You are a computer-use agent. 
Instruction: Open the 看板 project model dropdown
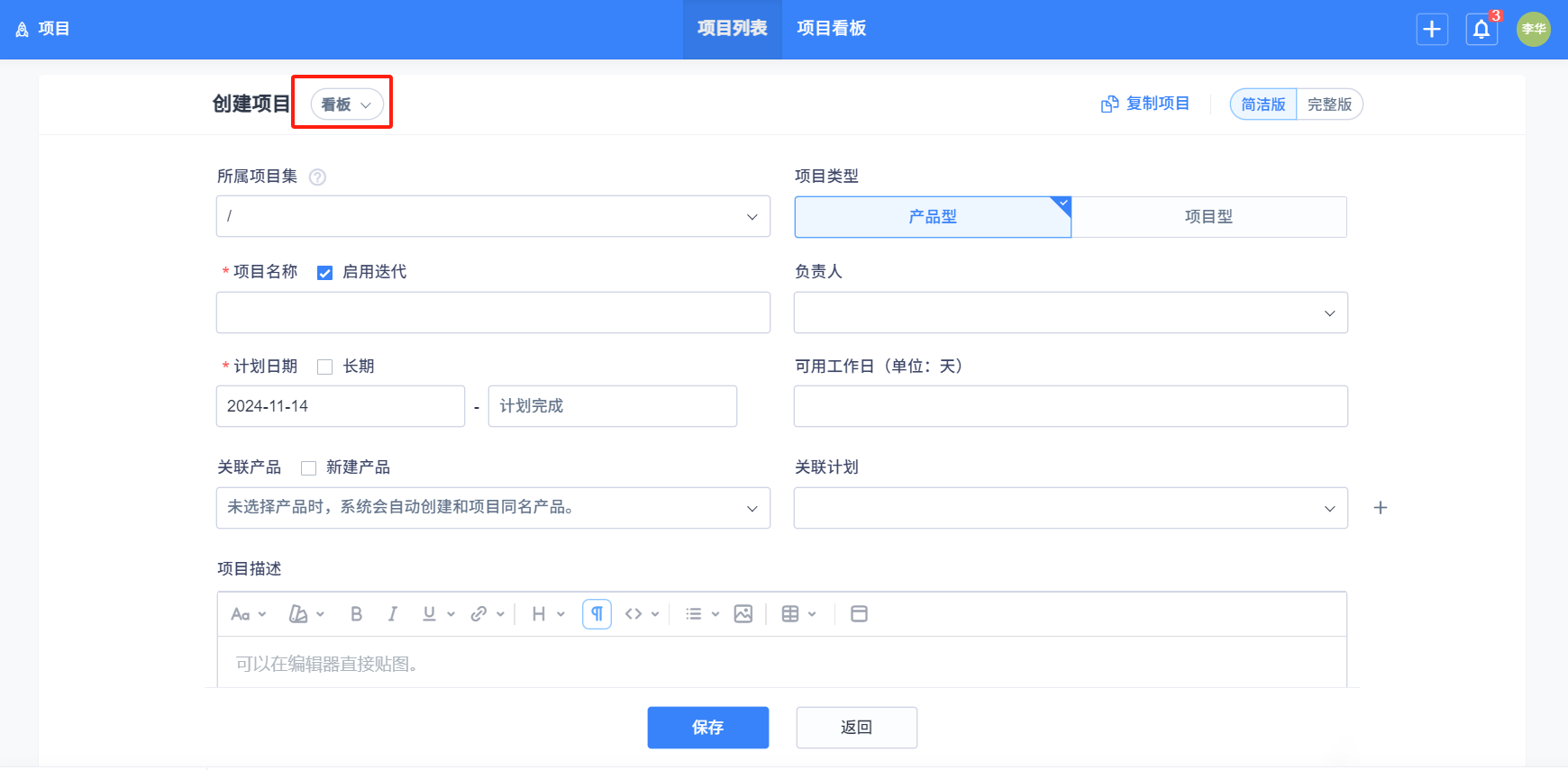click(347, 104)
